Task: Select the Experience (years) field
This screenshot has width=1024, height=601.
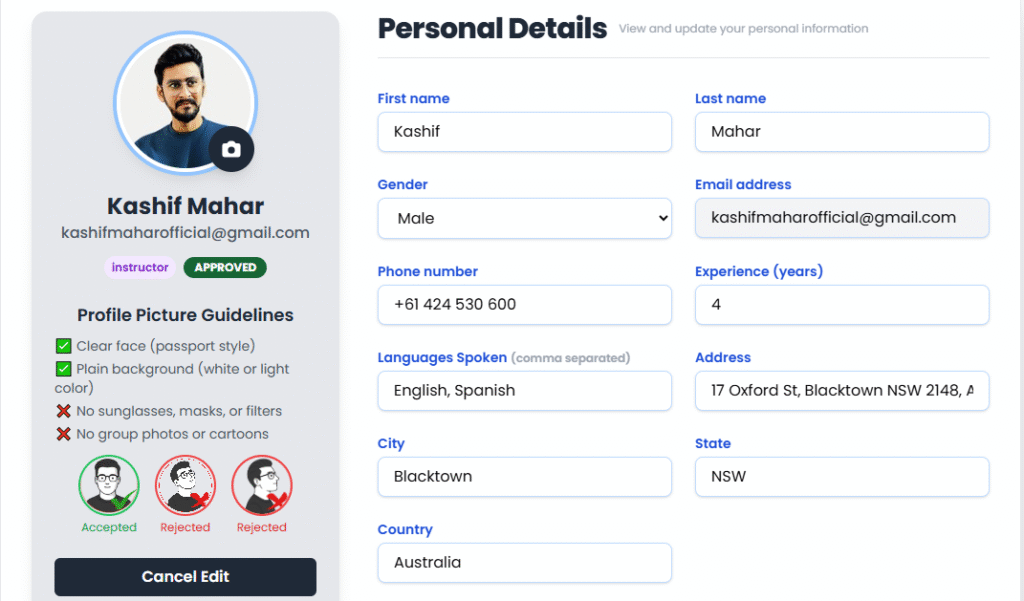Action: point(841,305)
